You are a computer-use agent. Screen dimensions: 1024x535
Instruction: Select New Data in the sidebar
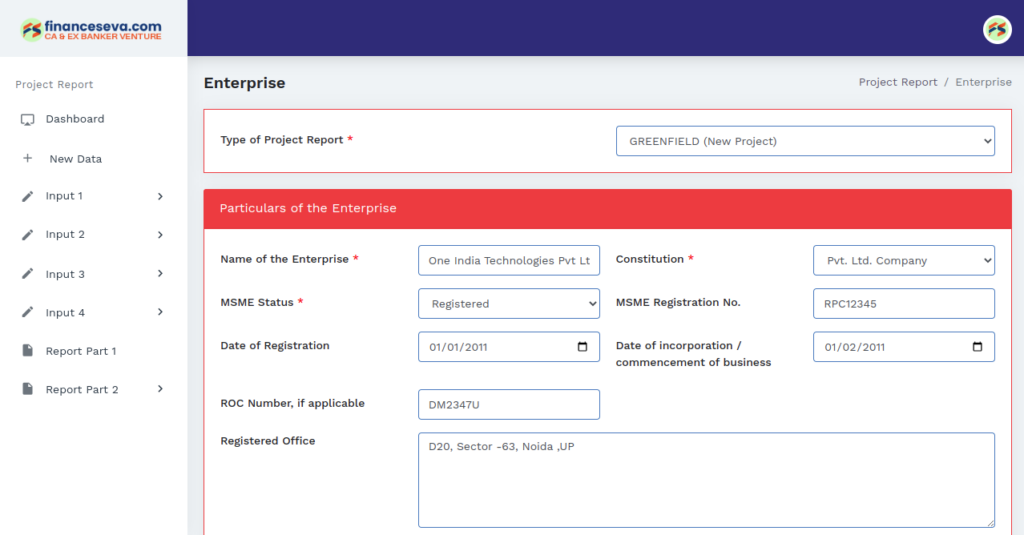tap(76, 159)
